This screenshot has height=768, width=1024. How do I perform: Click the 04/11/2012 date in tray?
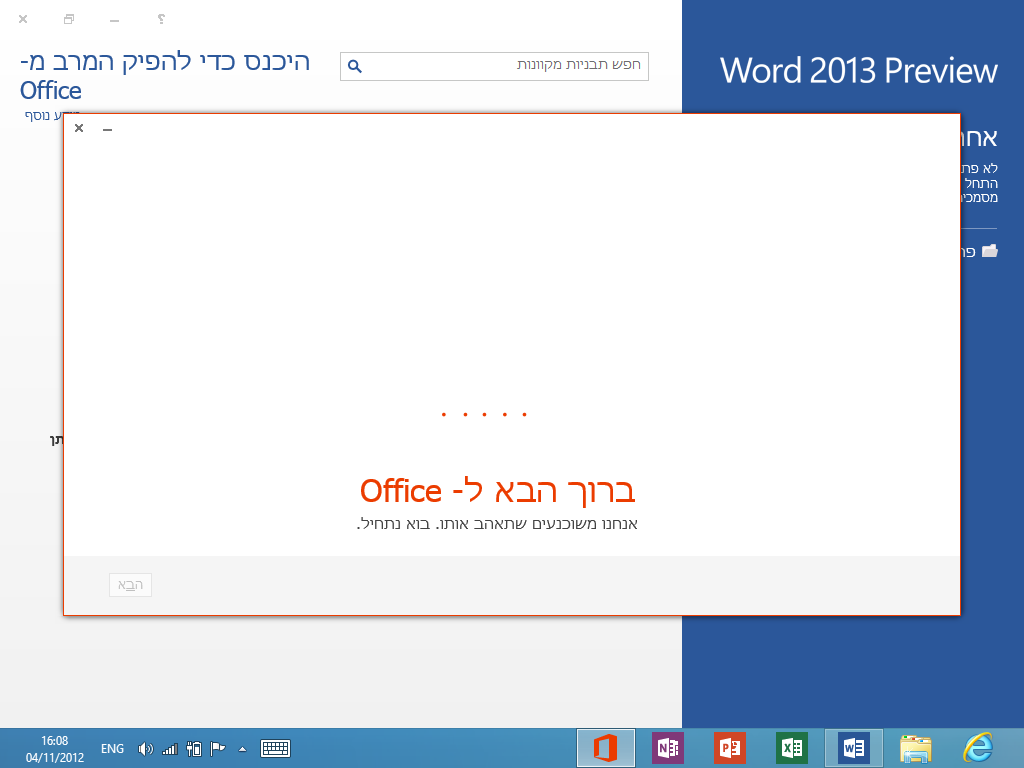[x=55, y=758]
